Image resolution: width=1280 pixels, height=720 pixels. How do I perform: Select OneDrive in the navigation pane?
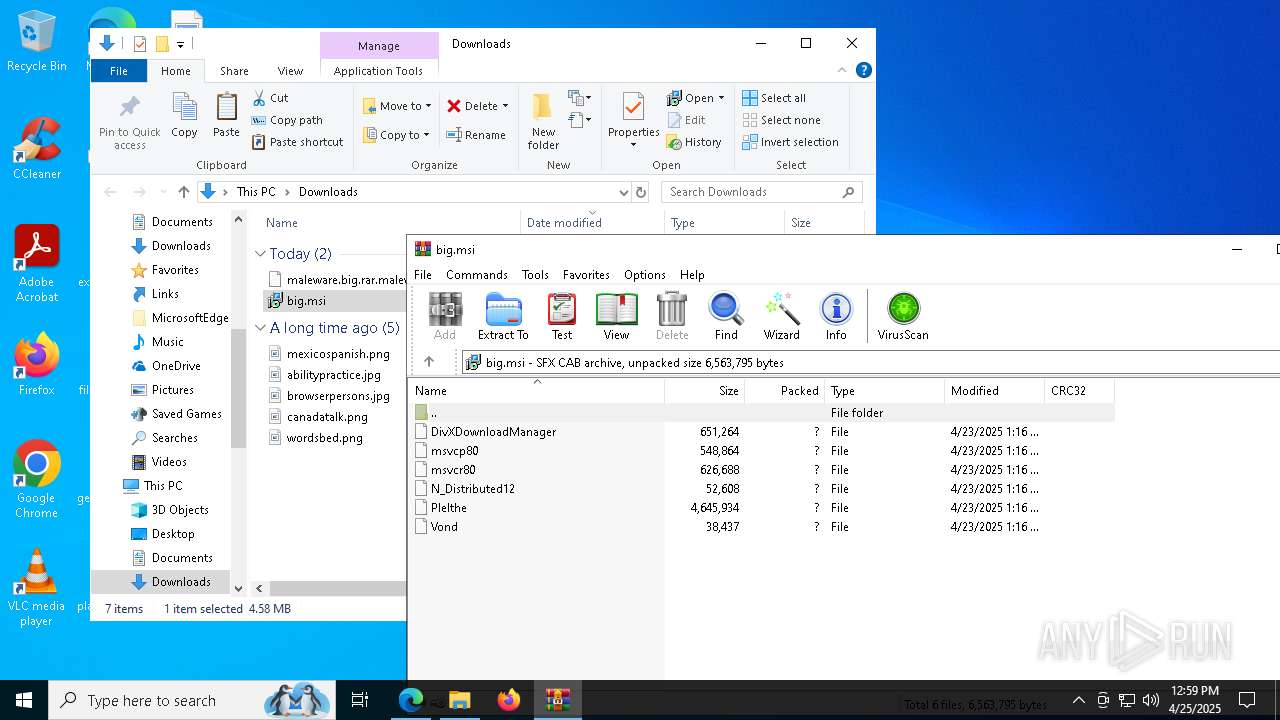(x=176, y=366)
